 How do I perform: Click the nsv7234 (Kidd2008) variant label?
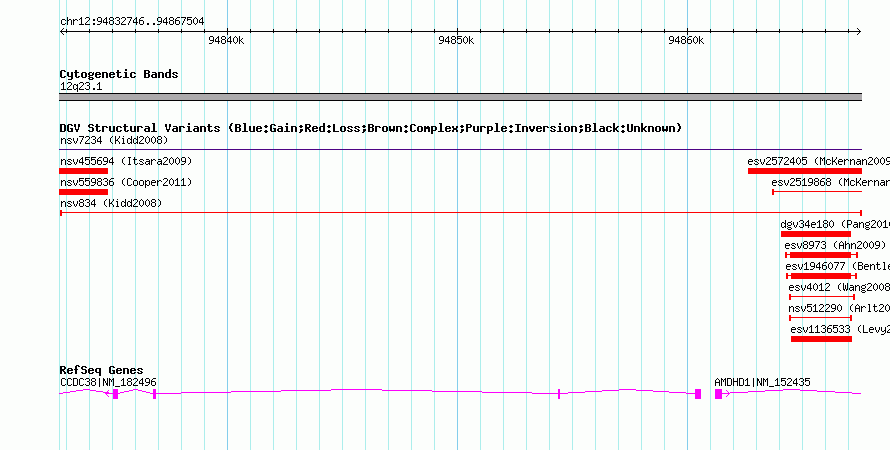tap(114, 140)
